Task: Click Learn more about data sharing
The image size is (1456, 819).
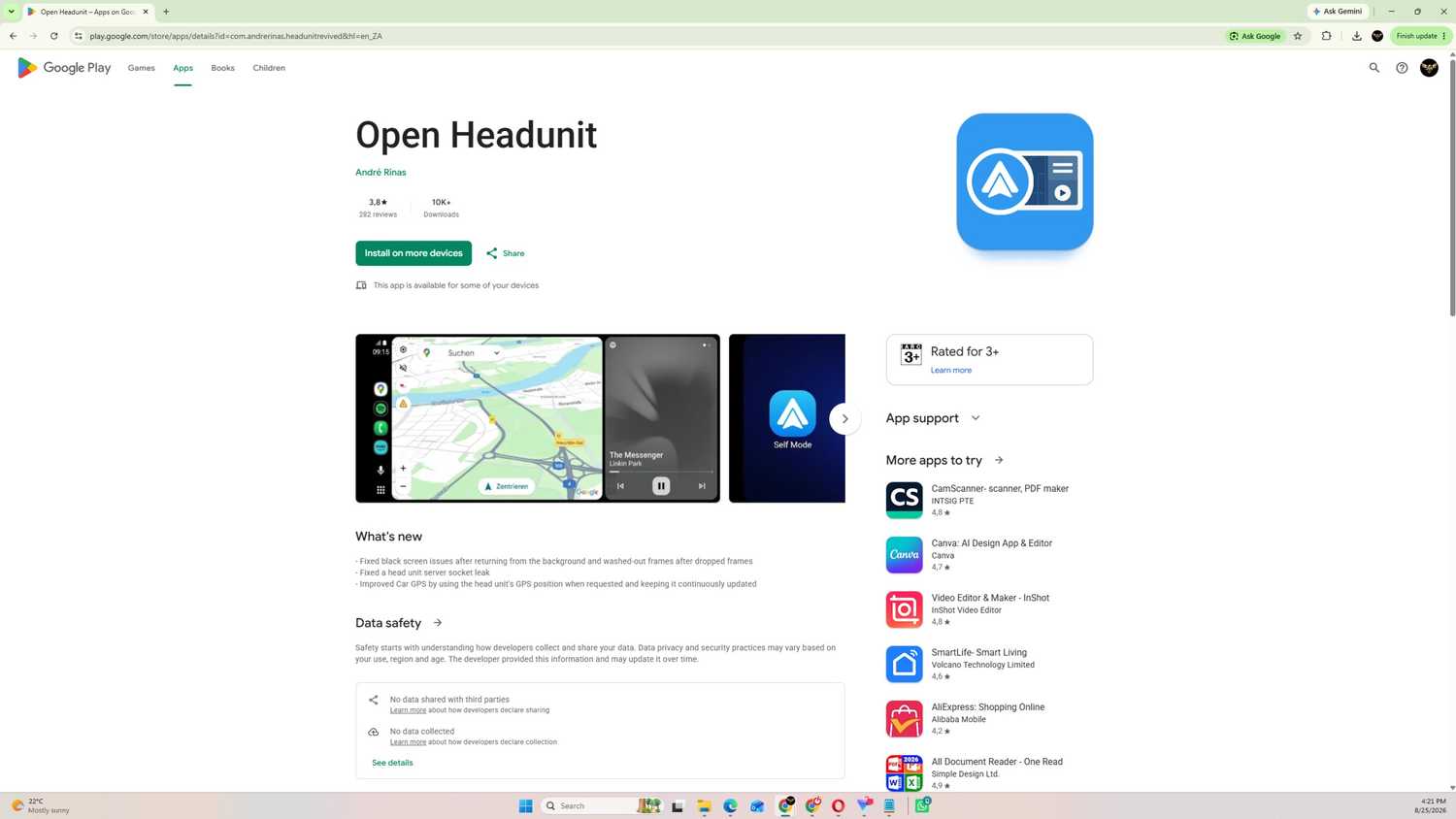Action: [408, 710]
